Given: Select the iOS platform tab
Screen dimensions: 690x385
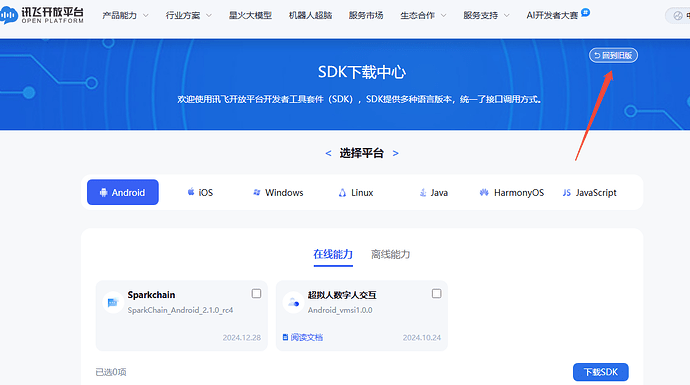Looking at the screenshot, I should [x=200, y=192].
